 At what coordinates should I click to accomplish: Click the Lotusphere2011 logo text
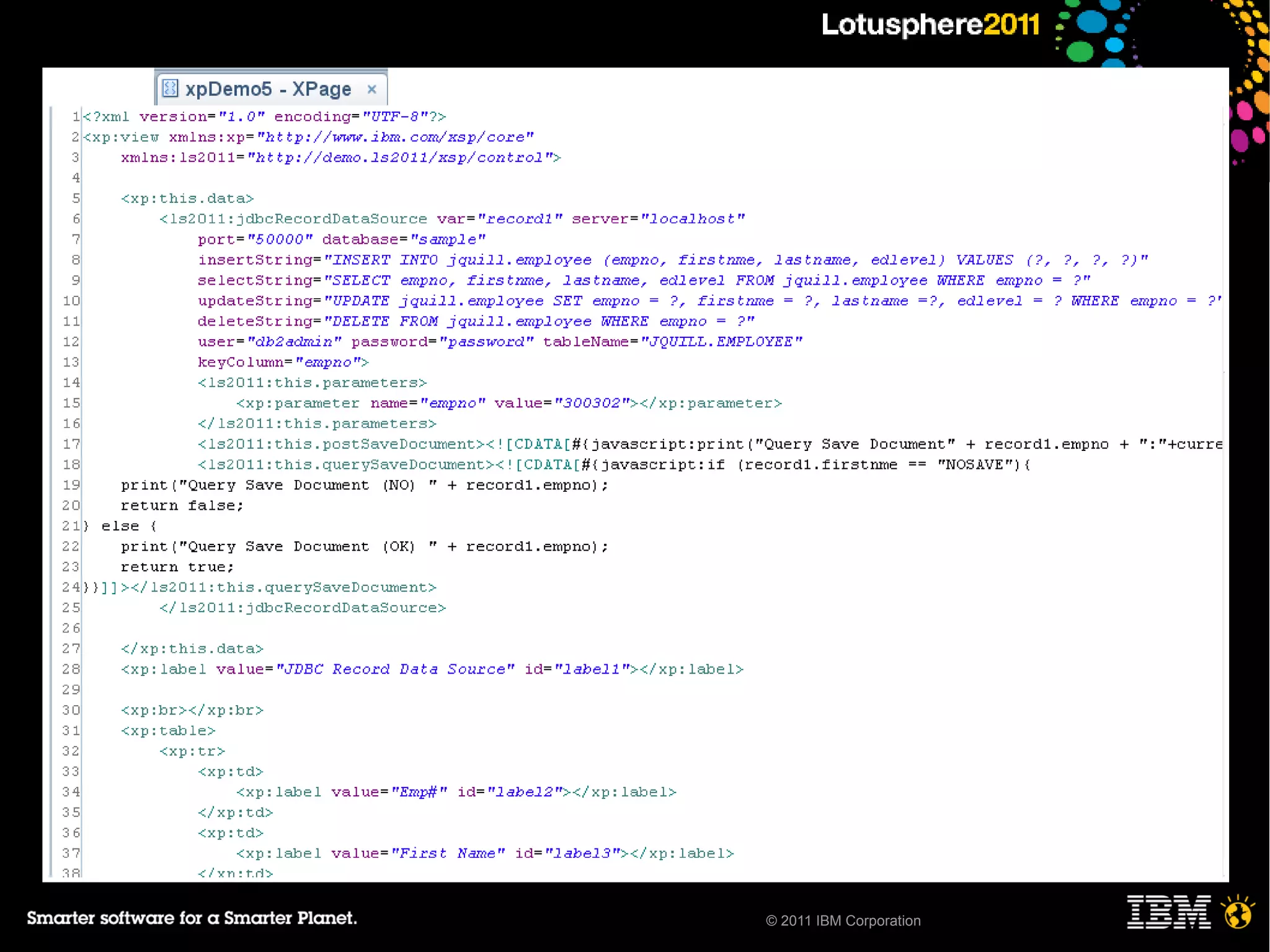click(930, 25)
